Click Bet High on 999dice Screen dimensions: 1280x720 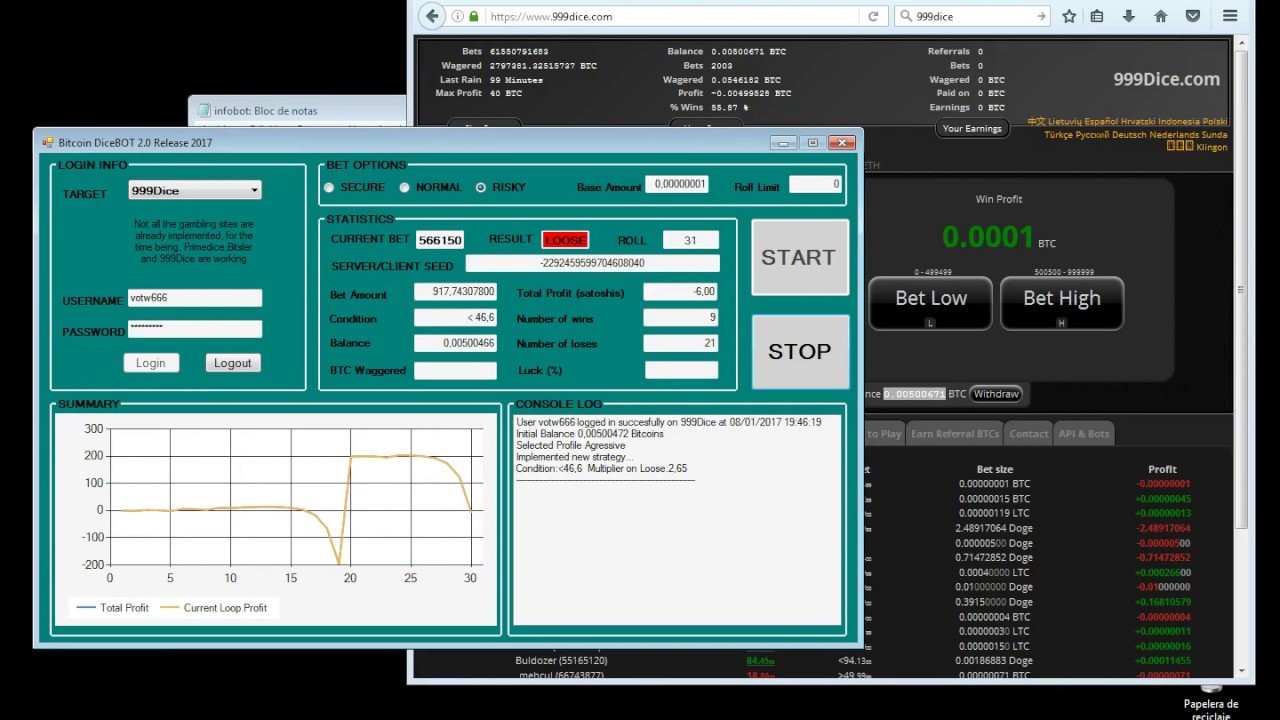(x=1062, y=303)
